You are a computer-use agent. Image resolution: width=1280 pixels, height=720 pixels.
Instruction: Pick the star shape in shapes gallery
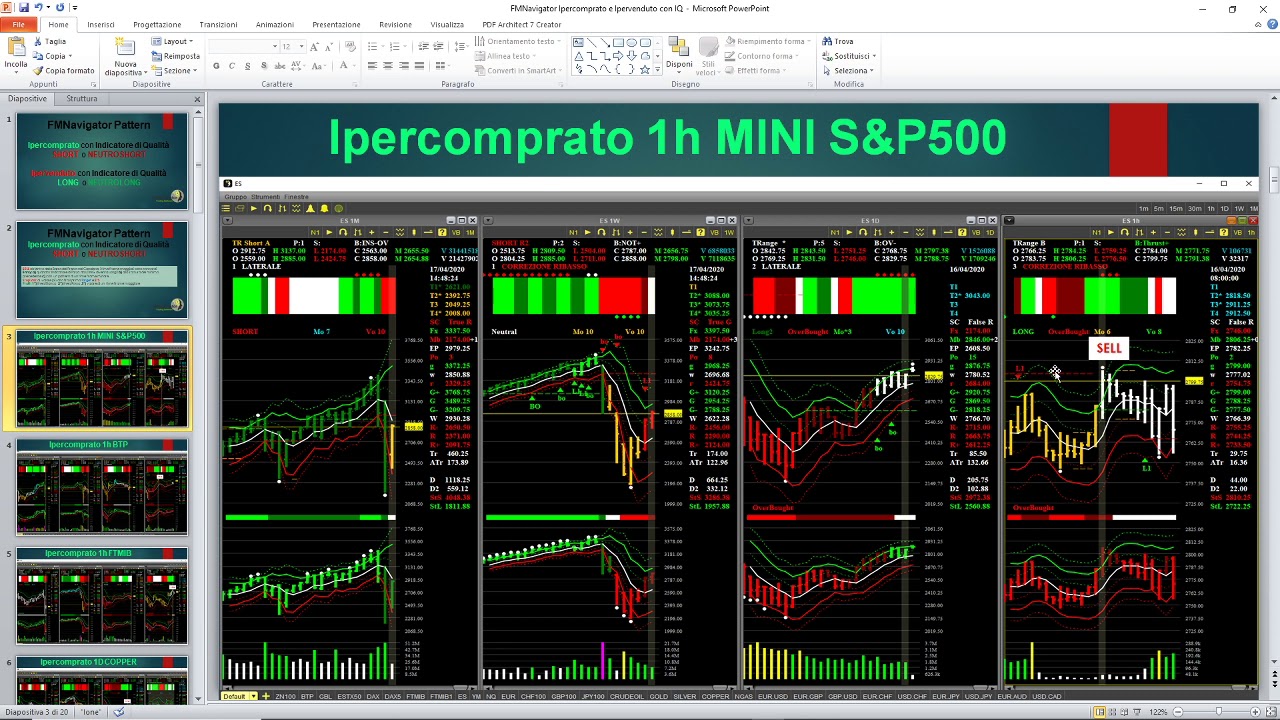(644, 69)
